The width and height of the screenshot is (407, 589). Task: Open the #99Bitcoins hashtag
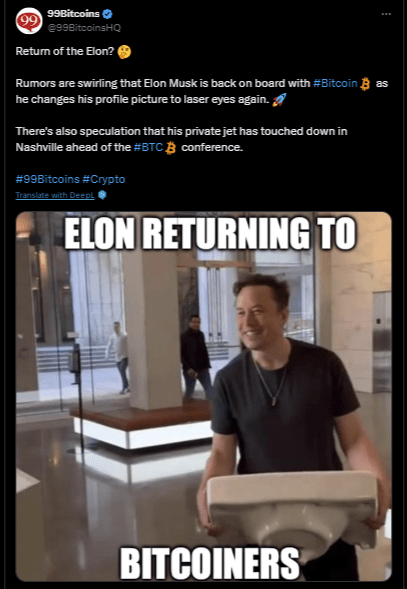47,179
